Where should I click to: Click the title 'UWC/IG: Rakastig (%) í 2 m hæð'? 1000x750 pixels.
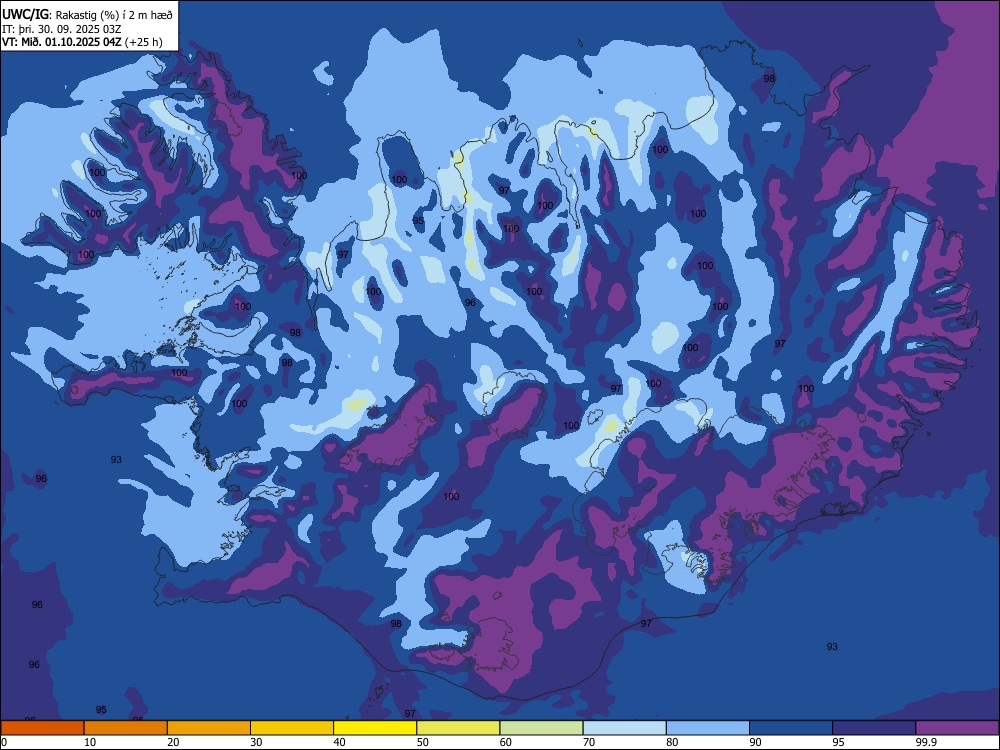tap(87, 15)
